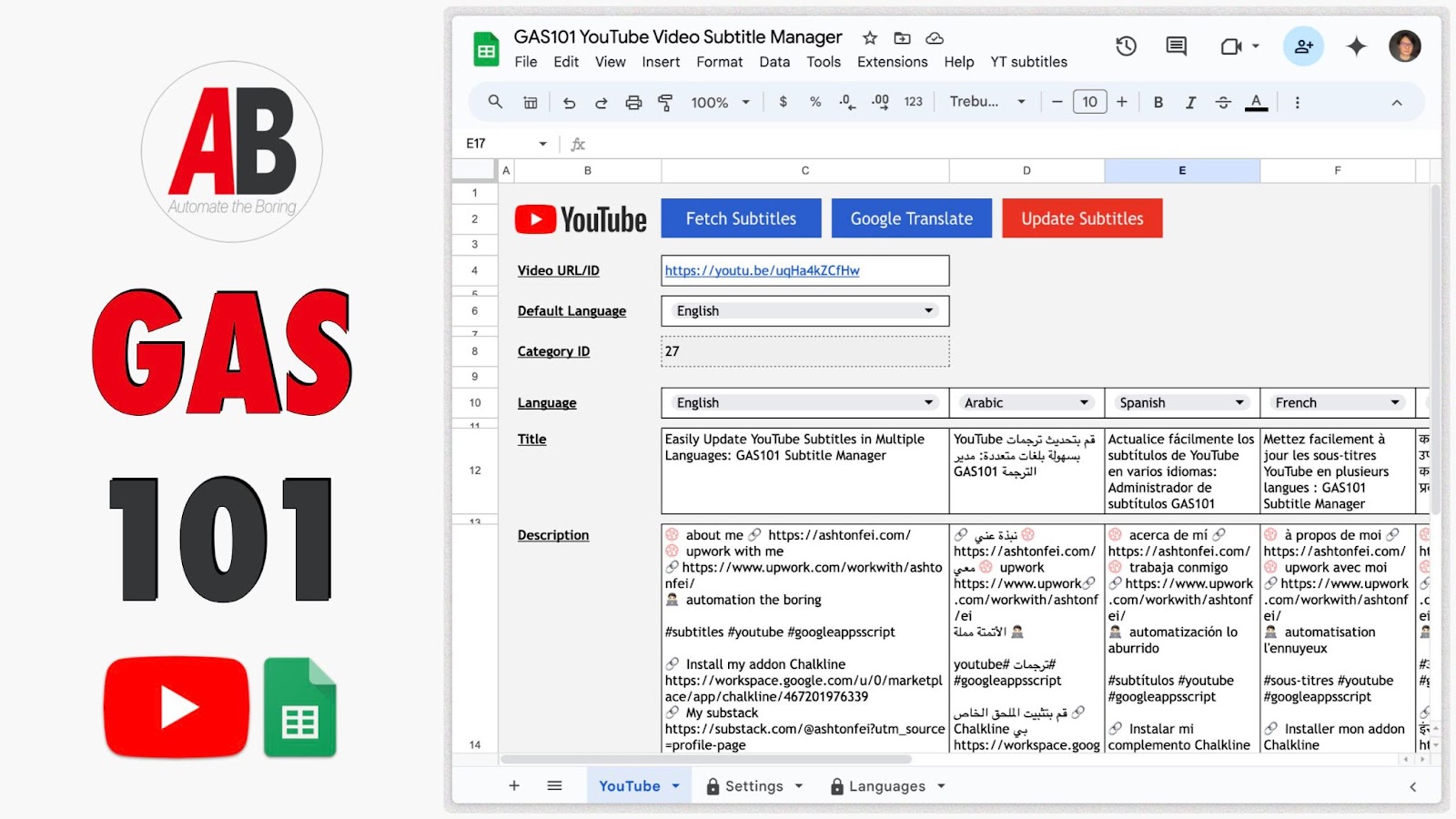1456x819 pixels.
Task: Open the Default Language English dropdown
Action: coord(805,311)
